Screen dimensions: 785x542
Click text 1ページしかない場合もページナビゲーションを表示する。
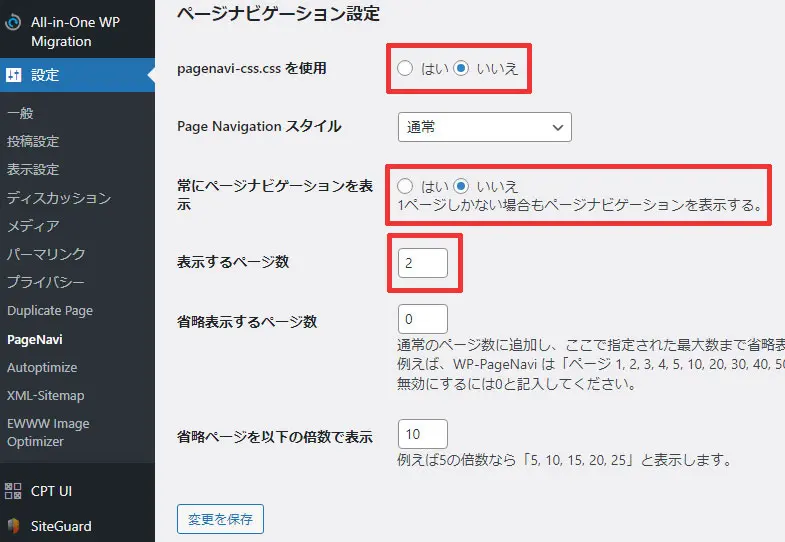tap(580, 205)
